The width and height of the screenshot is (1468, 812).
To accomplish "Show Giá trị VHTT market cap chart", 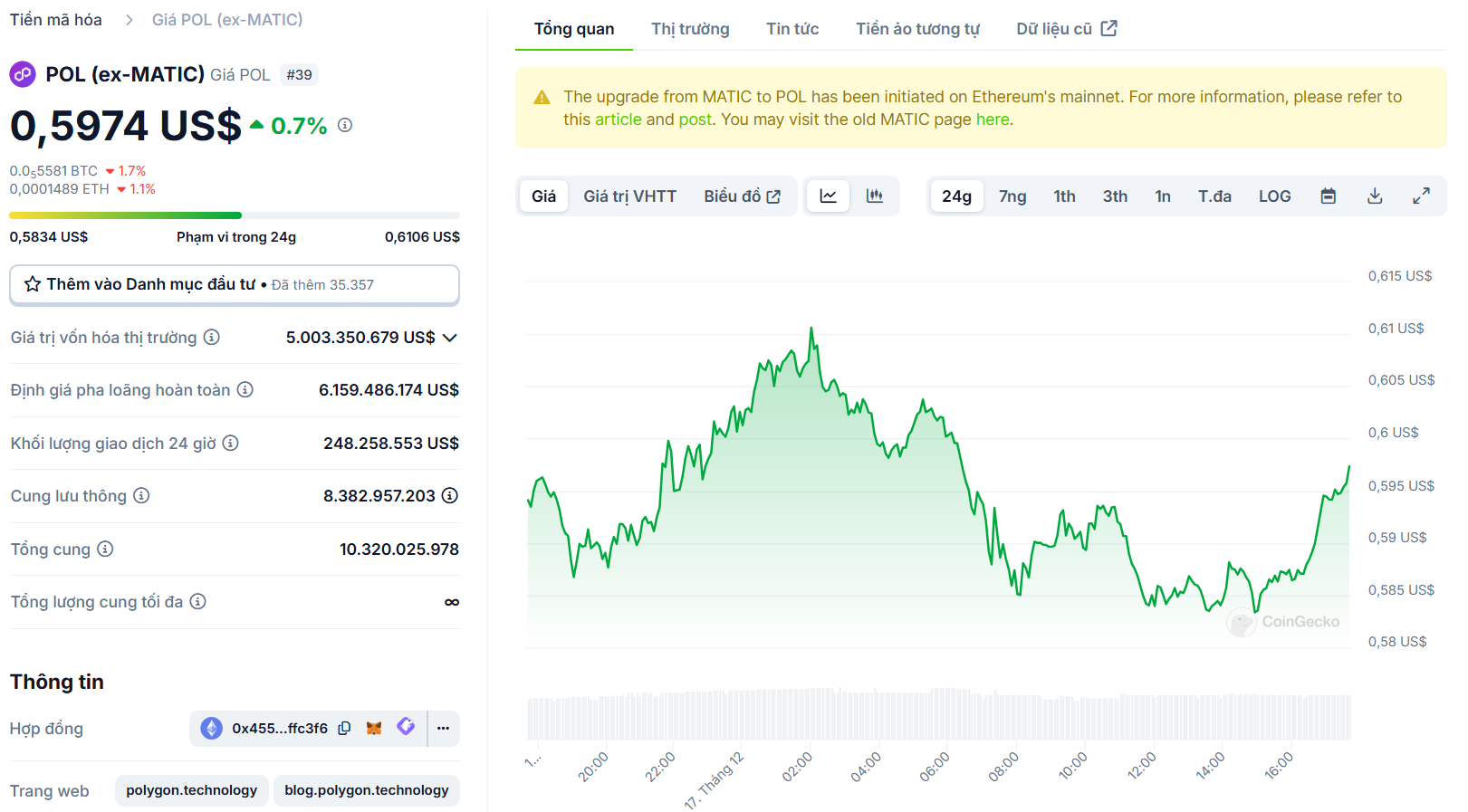I will click(x=629, y=196).
